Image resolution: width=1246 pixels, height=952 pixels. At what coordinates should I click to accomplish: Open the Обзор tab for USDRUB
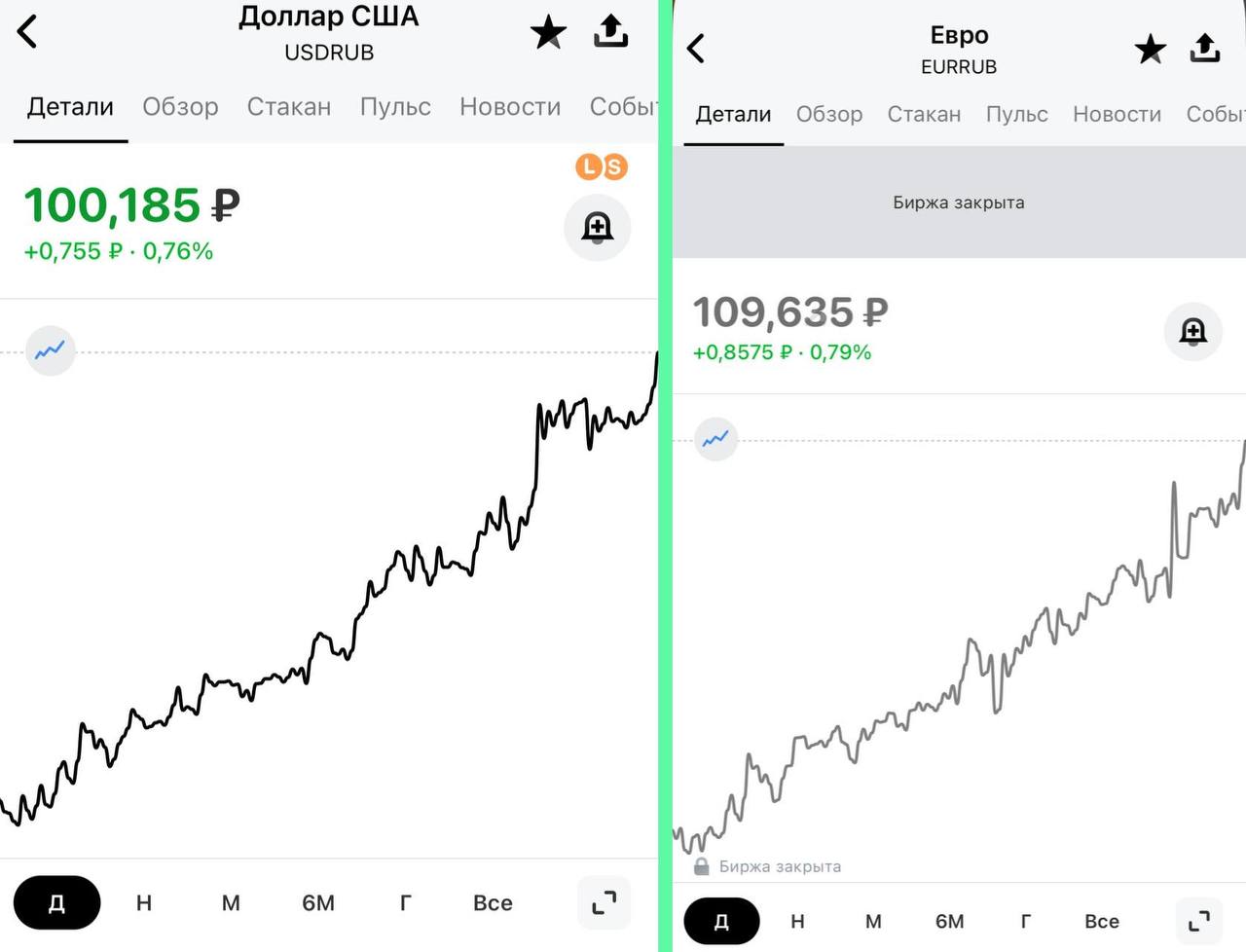(x=180, y=106)
